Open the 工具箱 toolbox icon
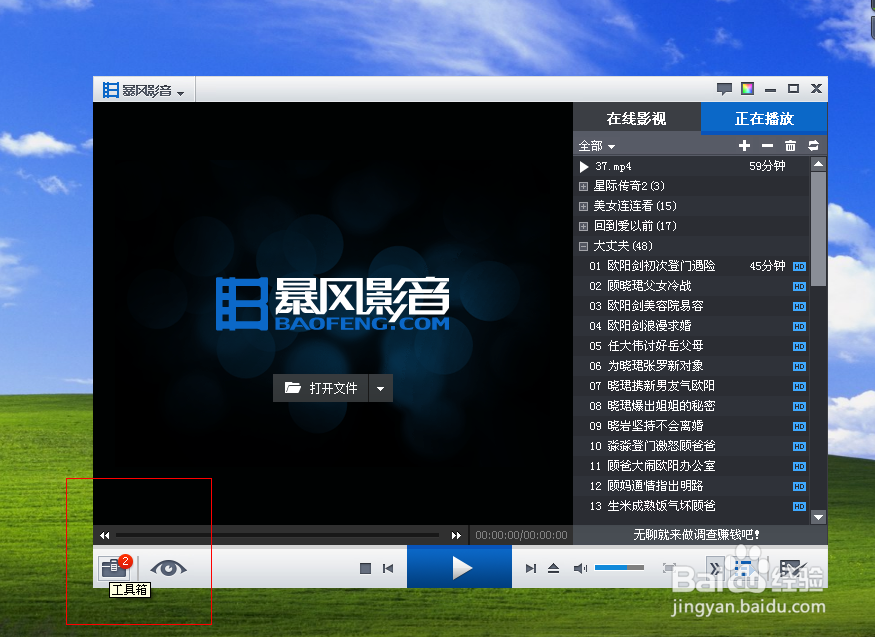This screenshot has height=637, width=875. point(114,568)
